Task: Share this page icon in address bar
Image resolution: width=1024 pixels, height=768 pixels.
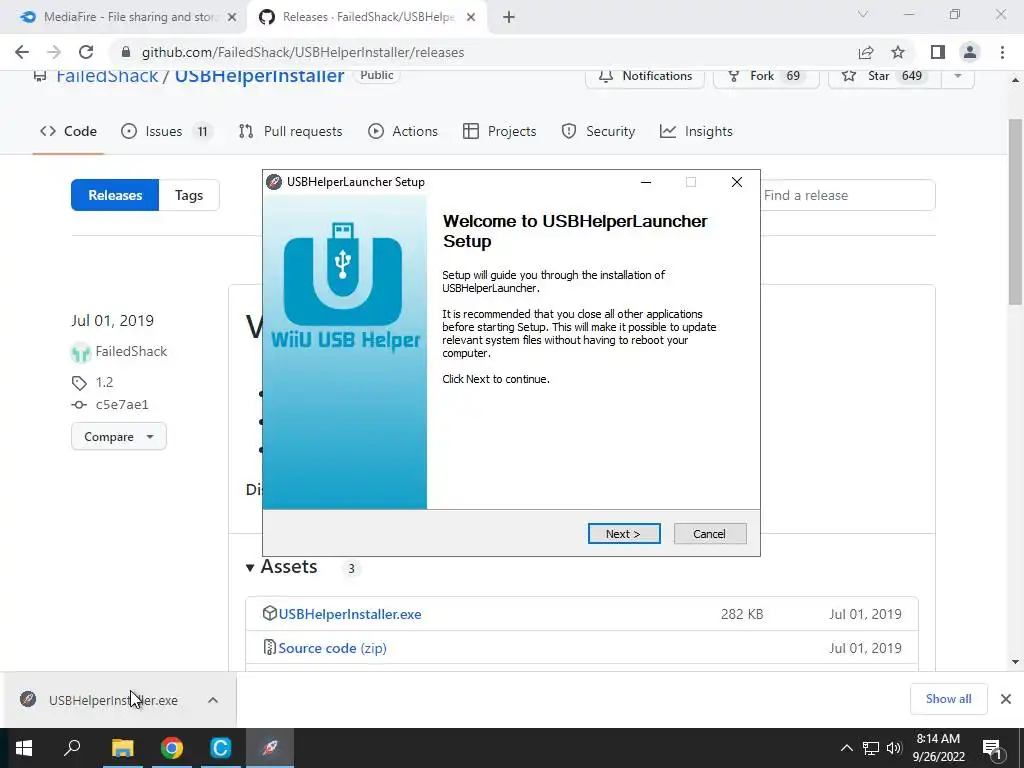Action: point(866,52)
